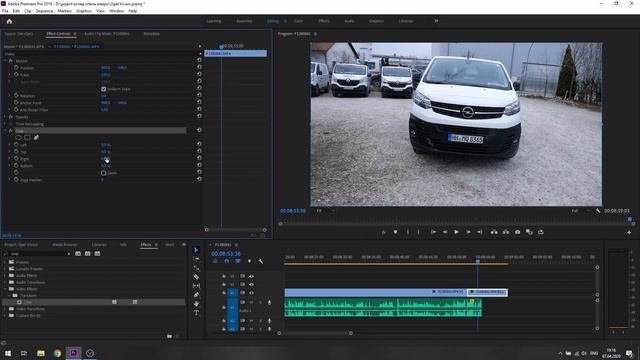This screenshot has height=360, width=640.
Task: Play the sequence in Program monitor
Action: point(456,232)
